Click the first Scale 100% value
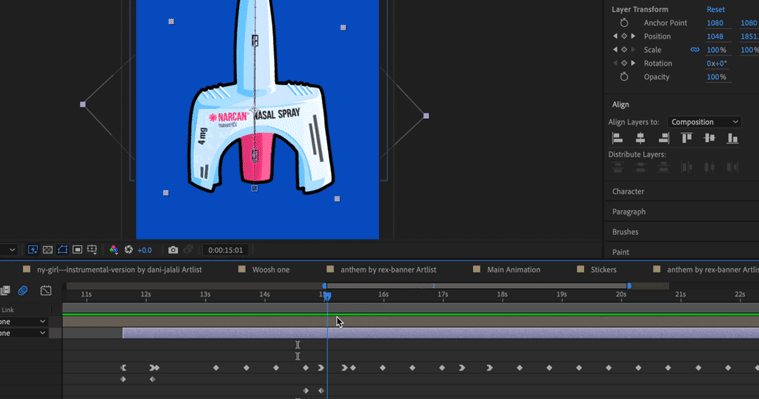This screenshot has width=759, height=399. pos(716,50)
